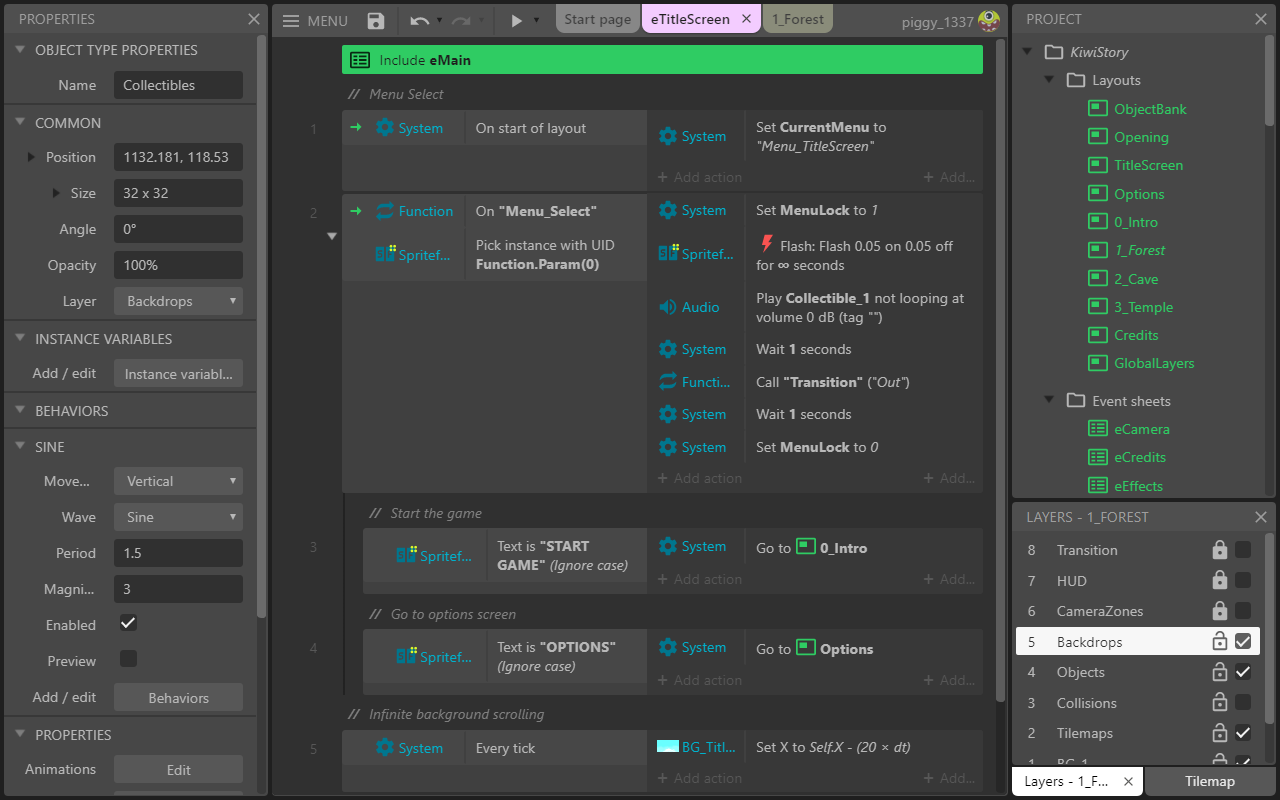
Task: Switch to the Tilemap tab at bottom right
Action: pyautogui.click(x=1210, y=781)
